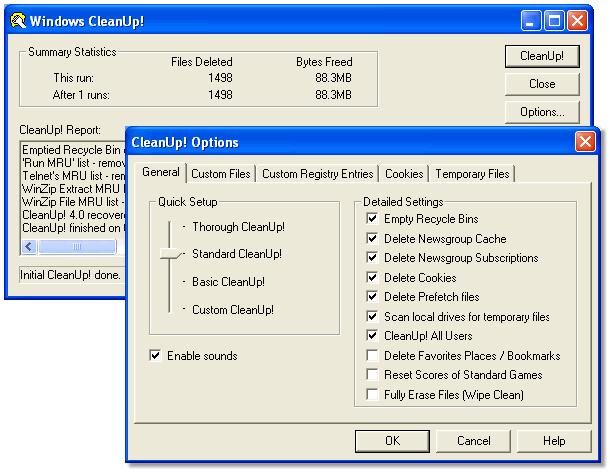The height and width of the screenshot is (472, 610).
Task: Toggle Delete Prefetch files option
Action: [x=373, y=297]
